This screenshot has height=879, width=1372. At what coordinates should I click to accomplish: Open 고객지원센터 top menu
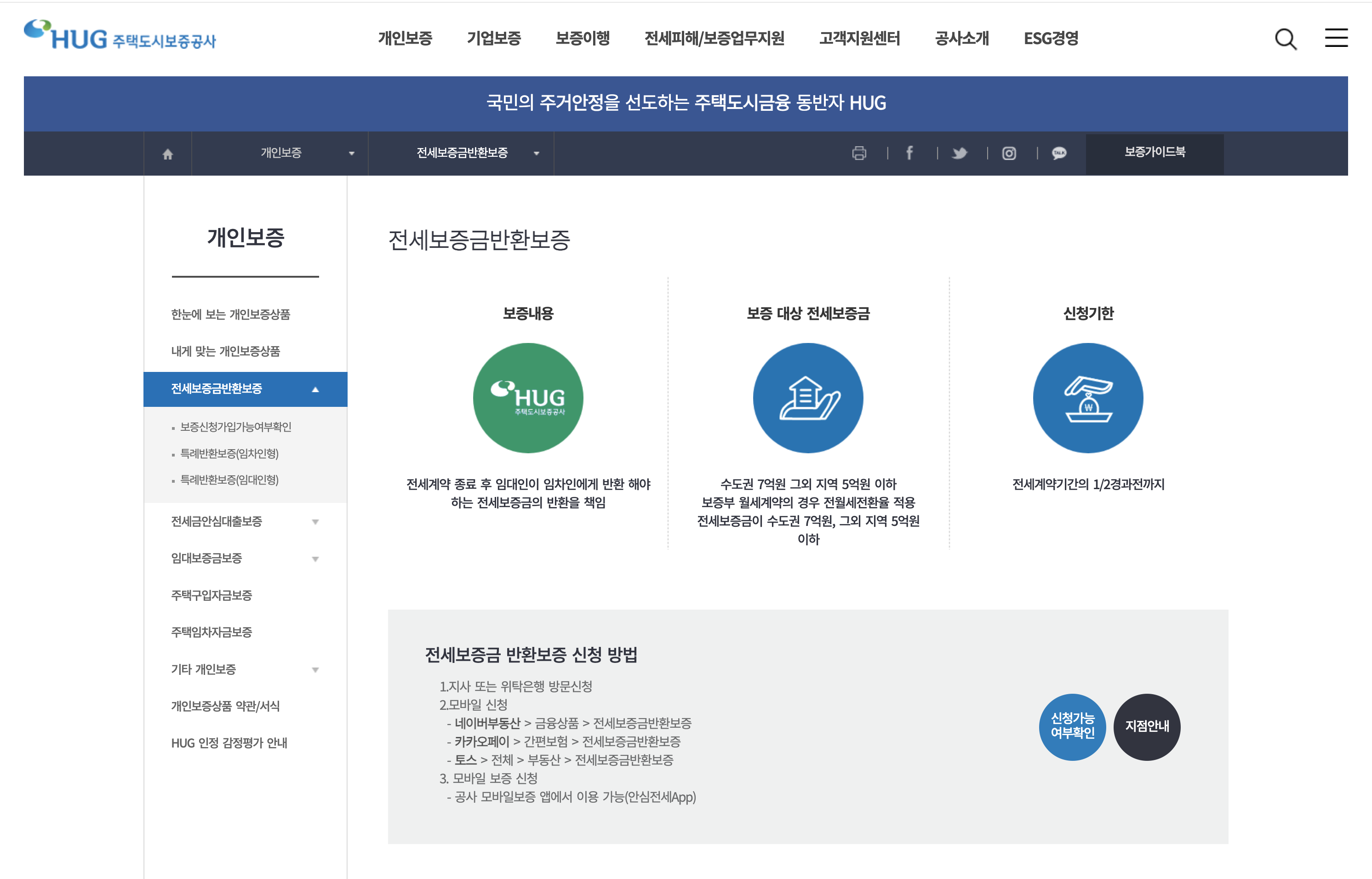(x=859, y=38)
